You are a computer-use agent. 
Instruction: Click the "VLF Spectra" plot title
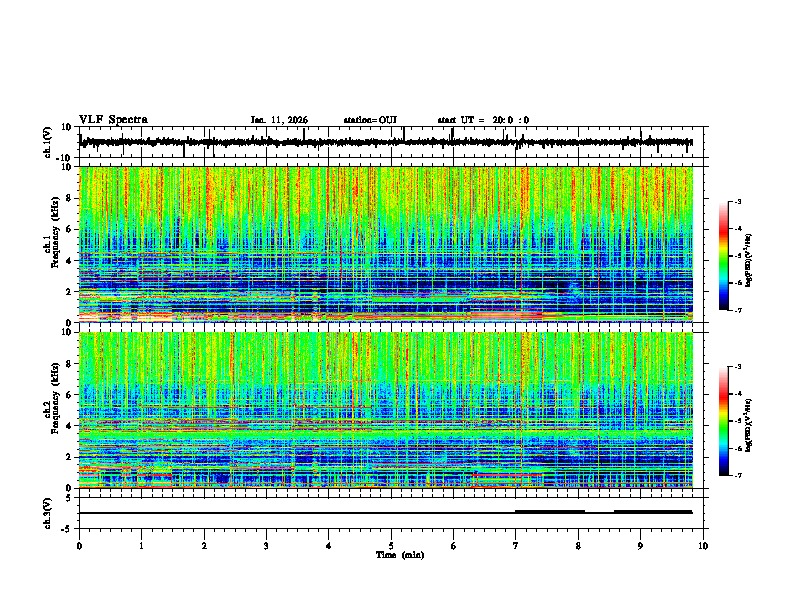coord(113,120)
